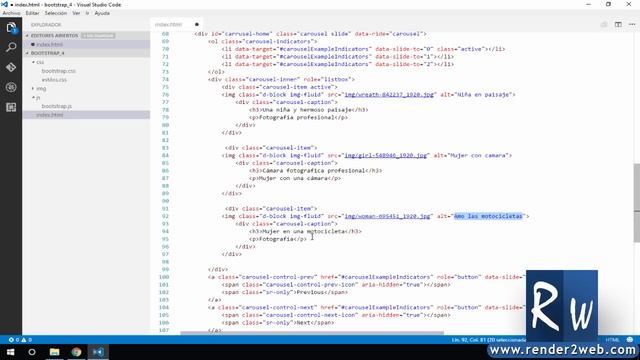Viewport: 640px width, 360px height.
Task: Click 'Cámara fotográfica profesional' heading text
Action: pyautogui.click(x=313, y=171)
